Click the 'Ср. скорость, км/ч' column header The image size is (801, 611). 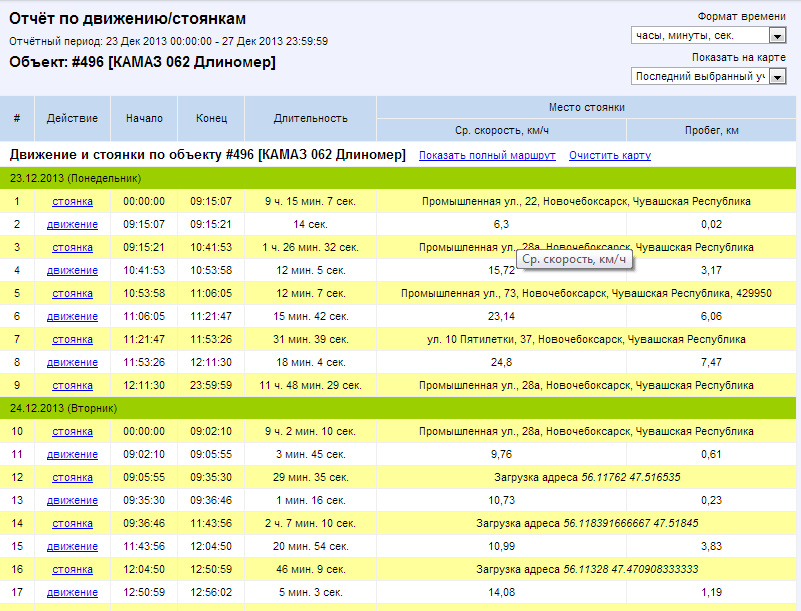[501, 130]
